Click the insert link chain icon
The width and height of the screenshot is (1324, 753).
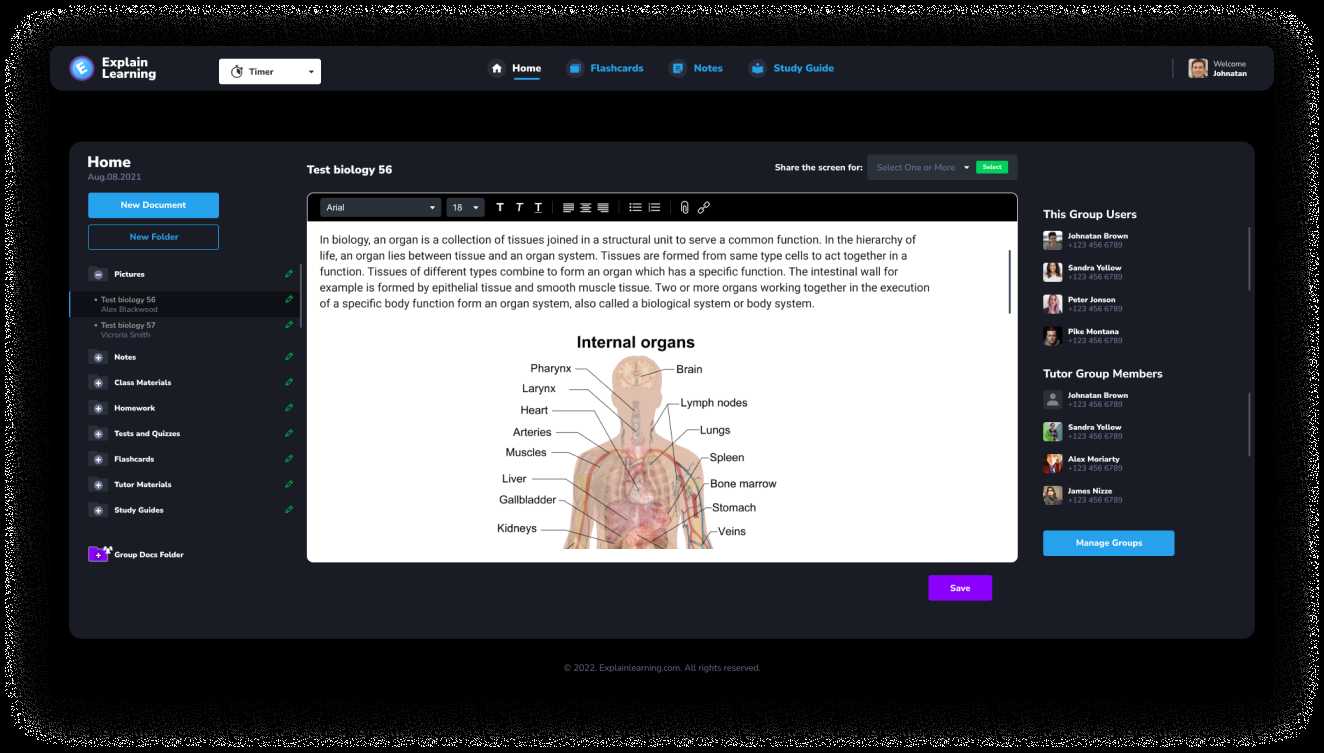(704, 208)
